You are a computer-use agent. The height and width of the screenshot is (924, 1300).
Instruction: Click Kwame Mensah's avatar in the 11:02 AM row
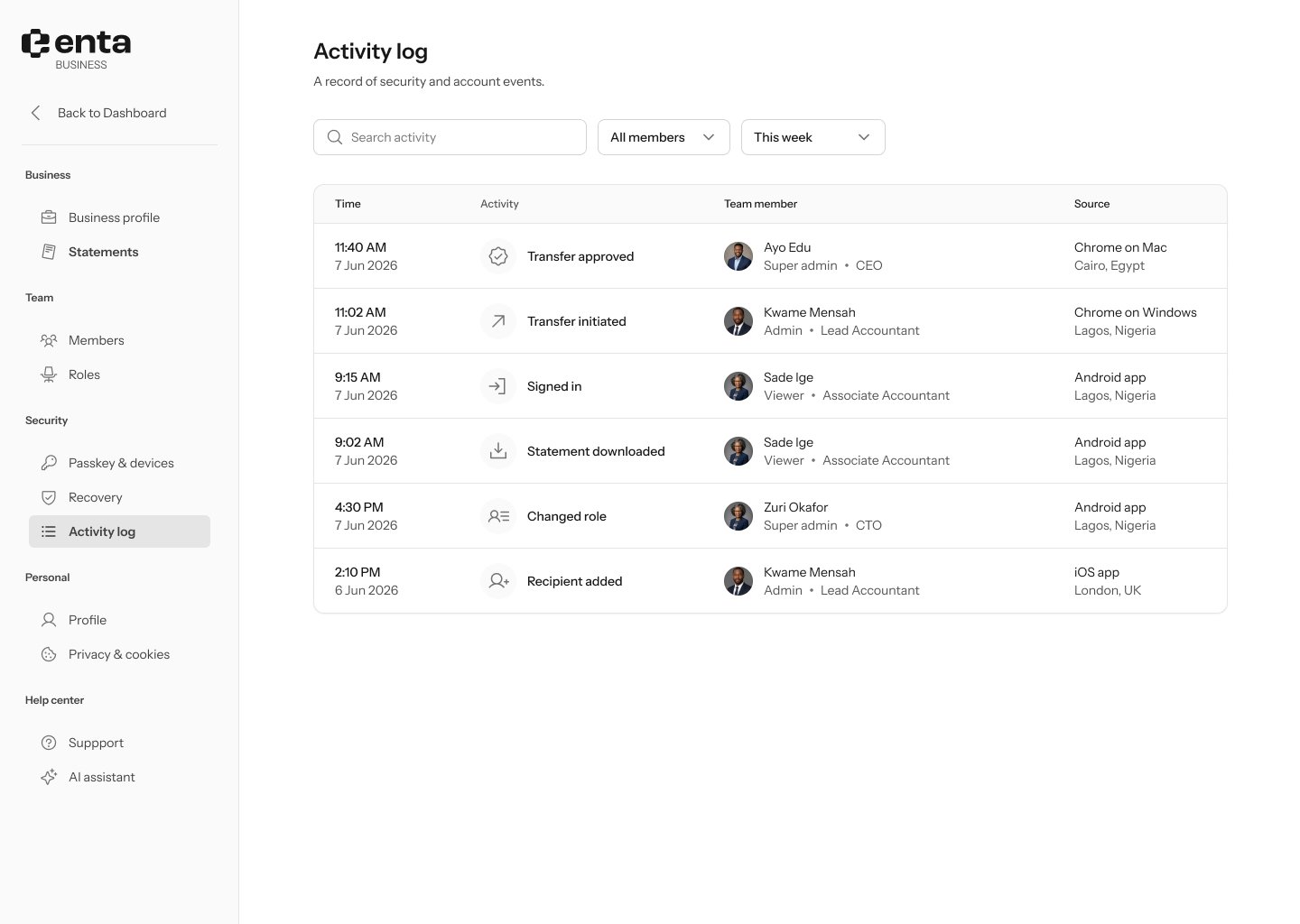point(738,321)
